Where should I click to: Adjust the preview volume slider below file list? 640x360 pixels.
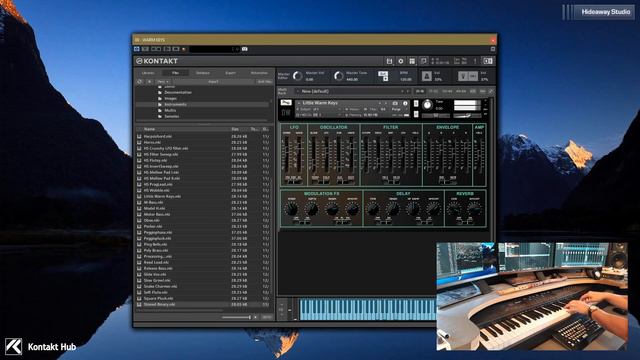click(x=237, y=317)
